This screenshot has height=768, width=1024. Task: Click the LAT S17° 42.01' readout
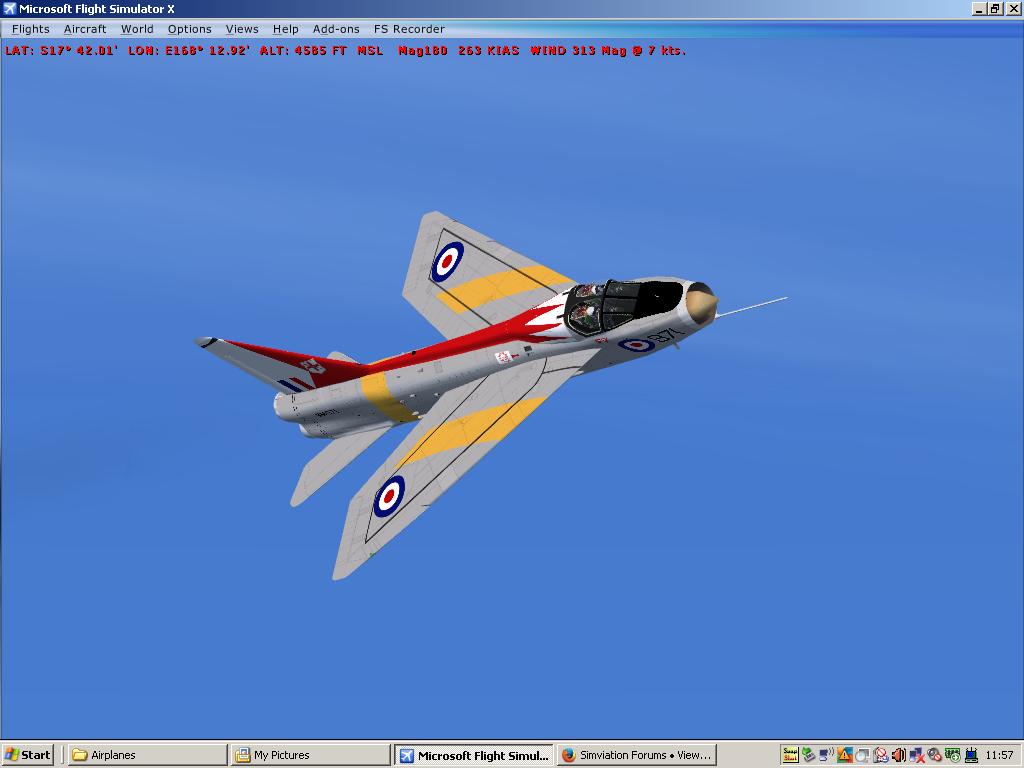click(61, 50)
